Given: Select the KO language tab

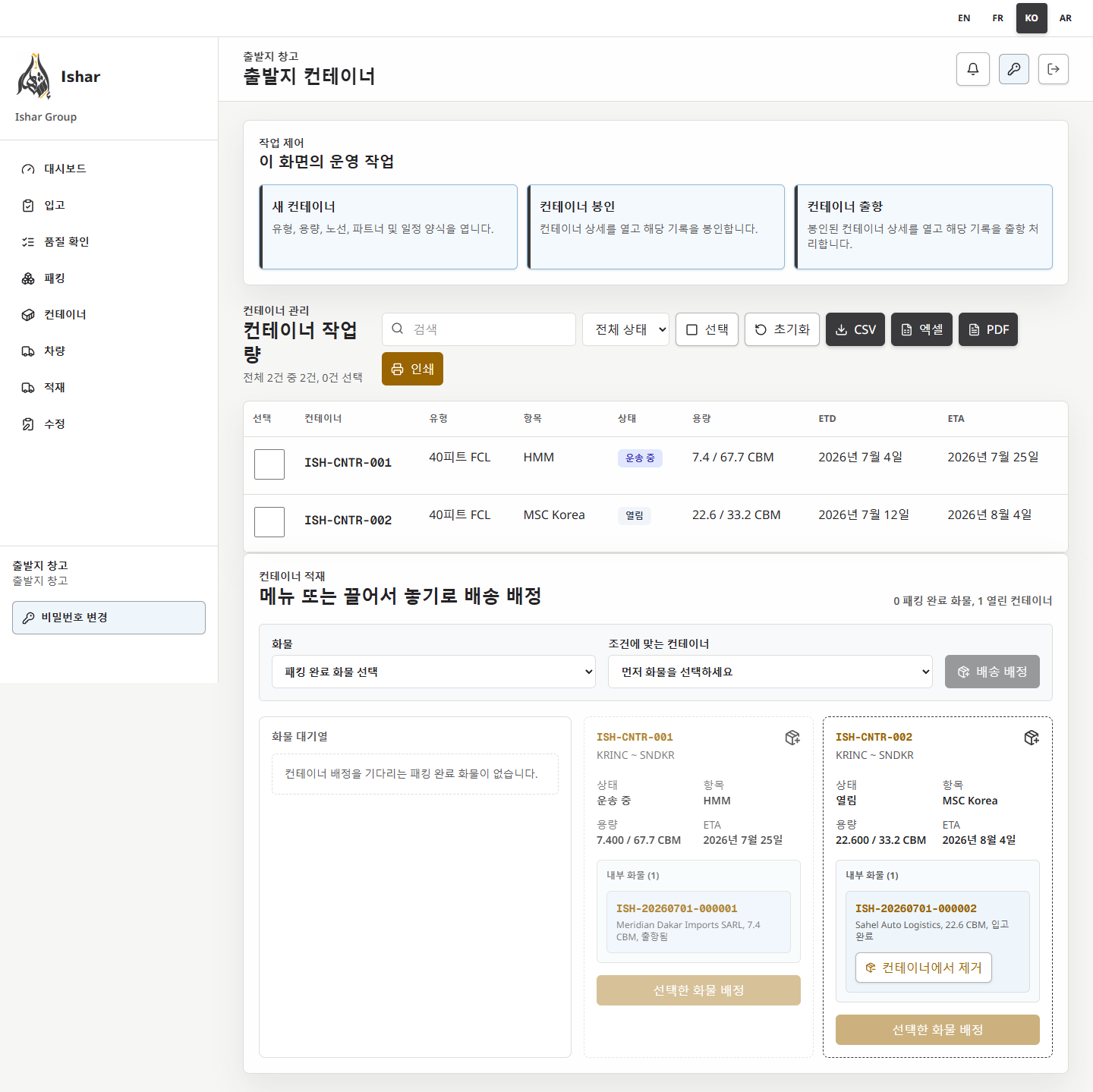Looking at the screenshot, I should (x=1032, y=18).
